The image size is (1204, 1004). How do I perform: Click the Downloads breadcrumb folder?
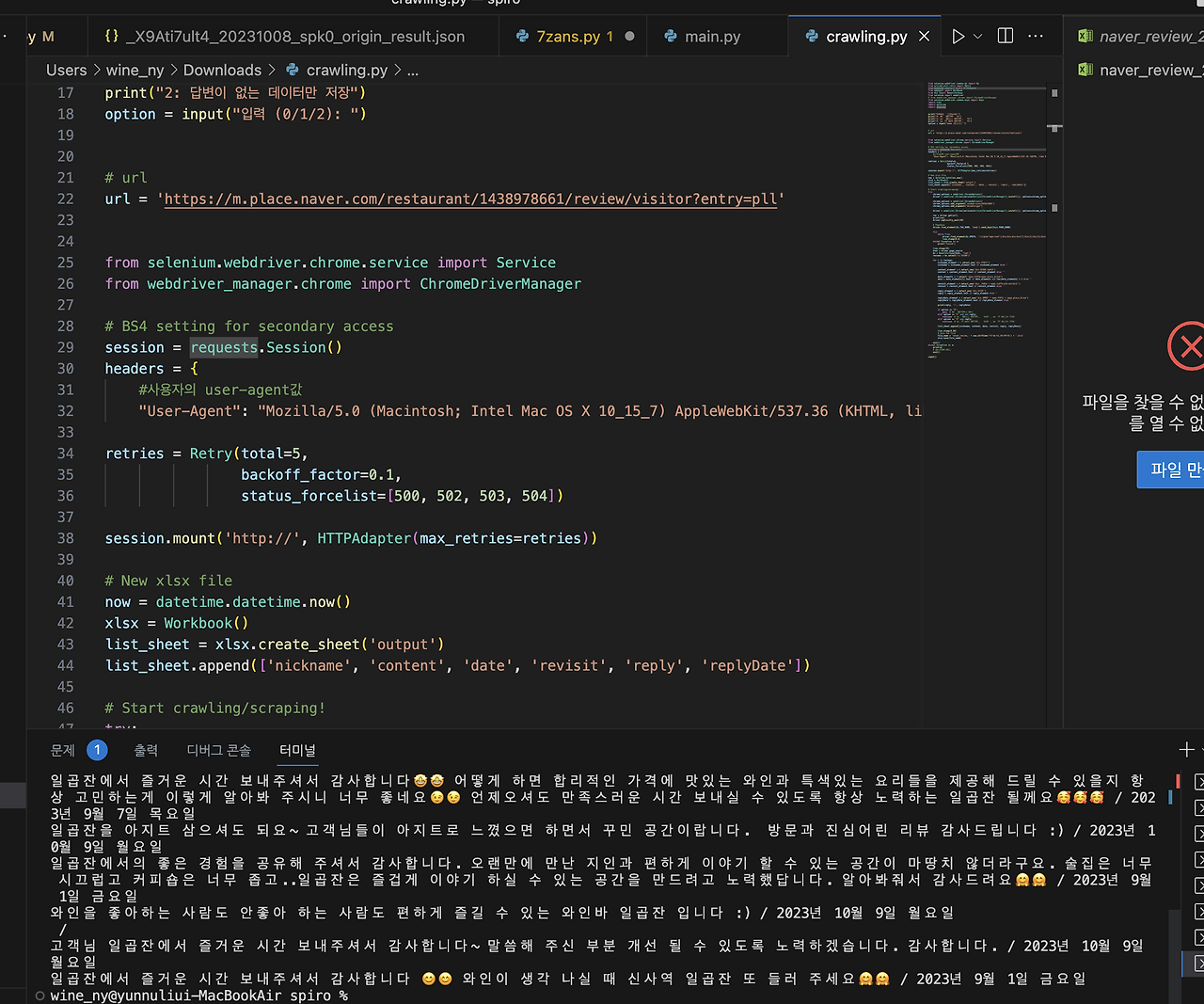[x=222, y=70]
